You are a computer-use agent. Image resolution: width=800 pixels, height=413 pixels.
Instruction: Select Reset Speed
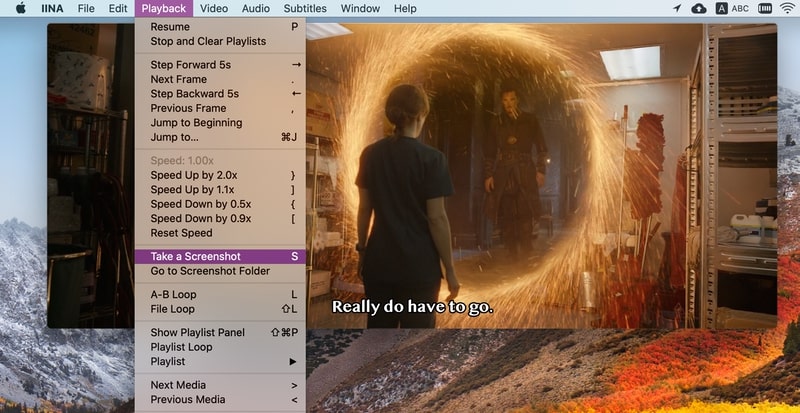tap(220, 233)
